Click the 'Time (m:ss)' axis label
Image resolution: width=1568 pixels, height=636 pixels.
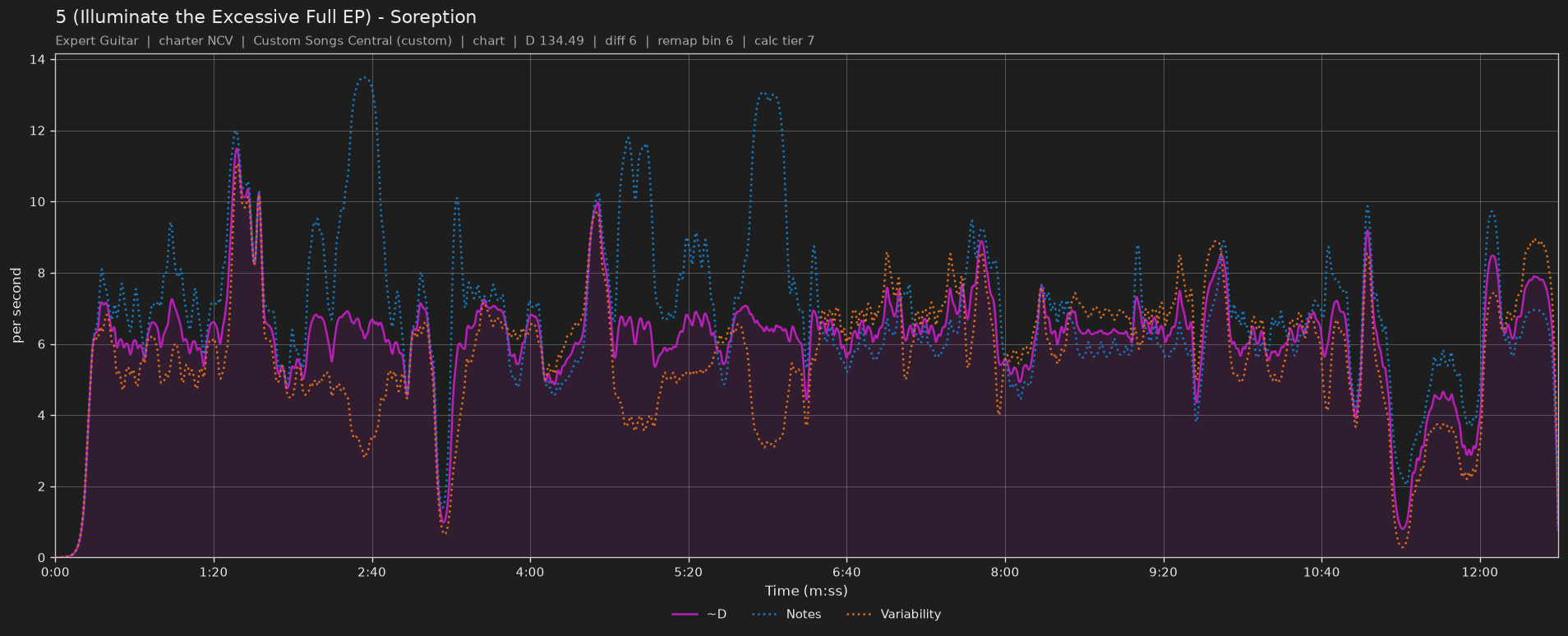806,591
